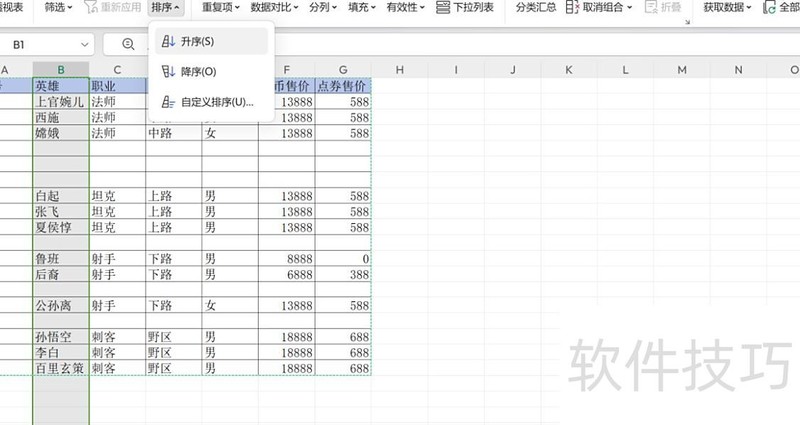This screenshot has width=800, height=425.
Task: Select the 野区 cell in 李白 row
Action: pyautogui.click(x=173, y=353)
